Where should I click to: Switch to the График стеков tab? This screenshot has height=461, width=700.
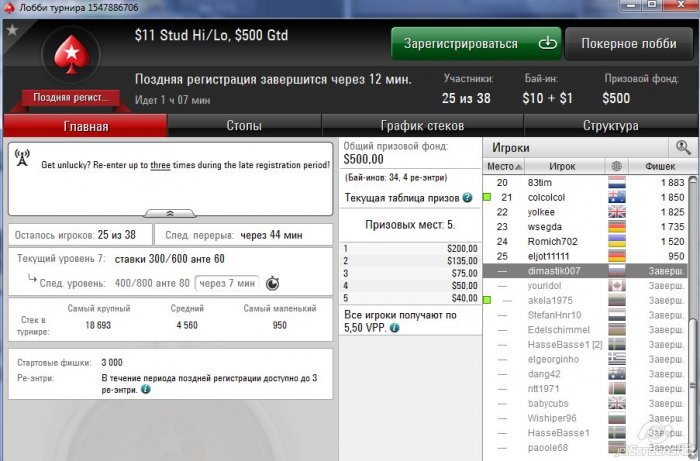point(422,125)
